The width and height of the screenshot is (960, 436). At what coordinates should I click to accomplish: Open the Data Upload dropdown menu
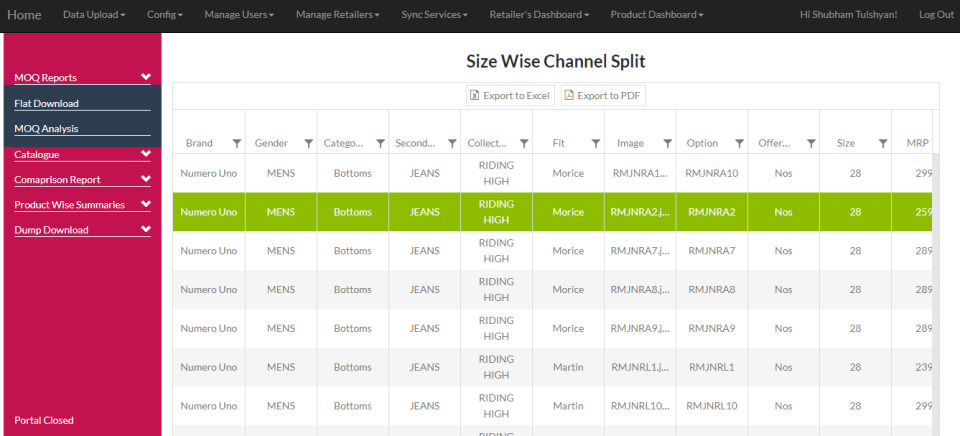(x=94, y=15)
